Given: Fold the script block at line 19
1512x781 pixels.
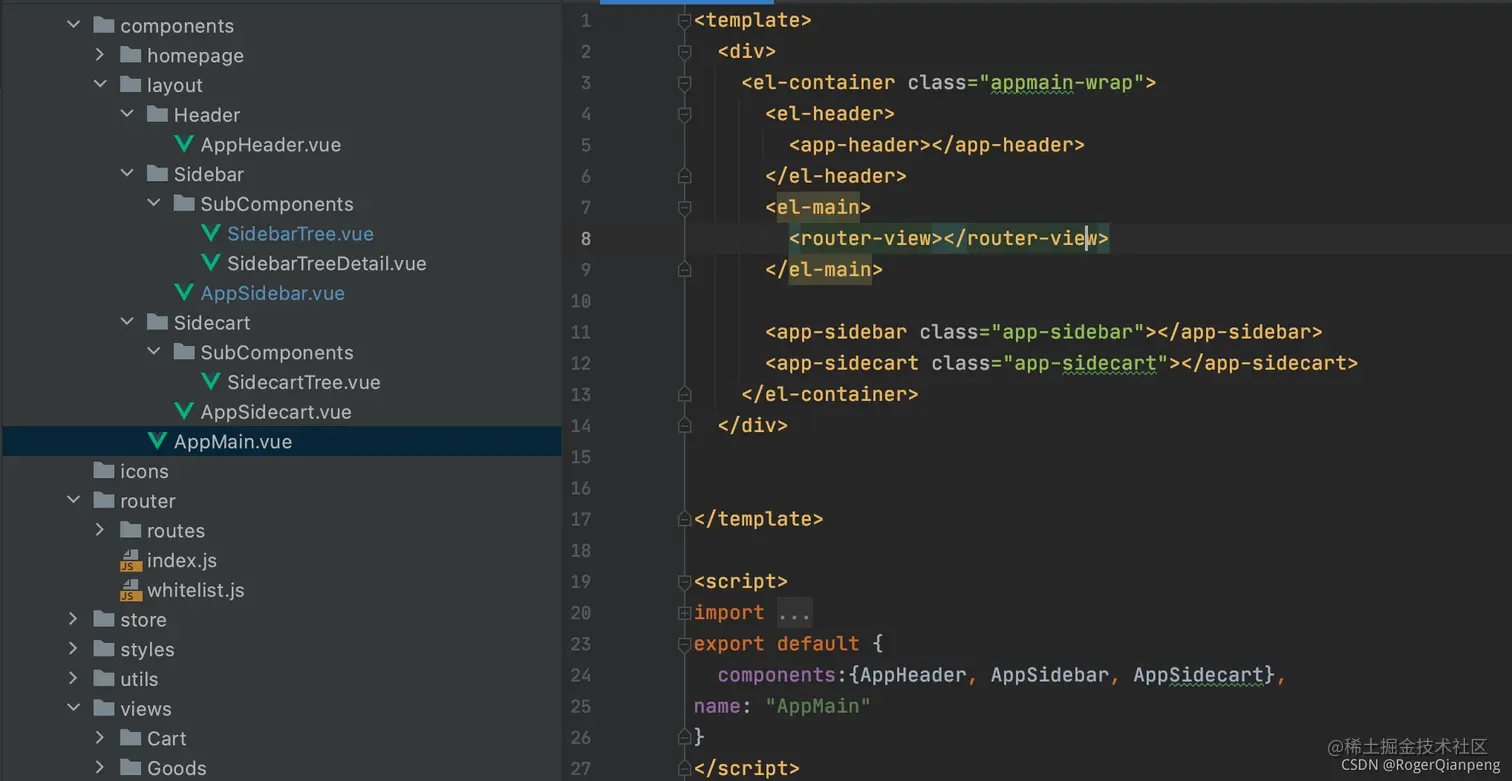Looking at the screenshot, I should coord(684,581).
